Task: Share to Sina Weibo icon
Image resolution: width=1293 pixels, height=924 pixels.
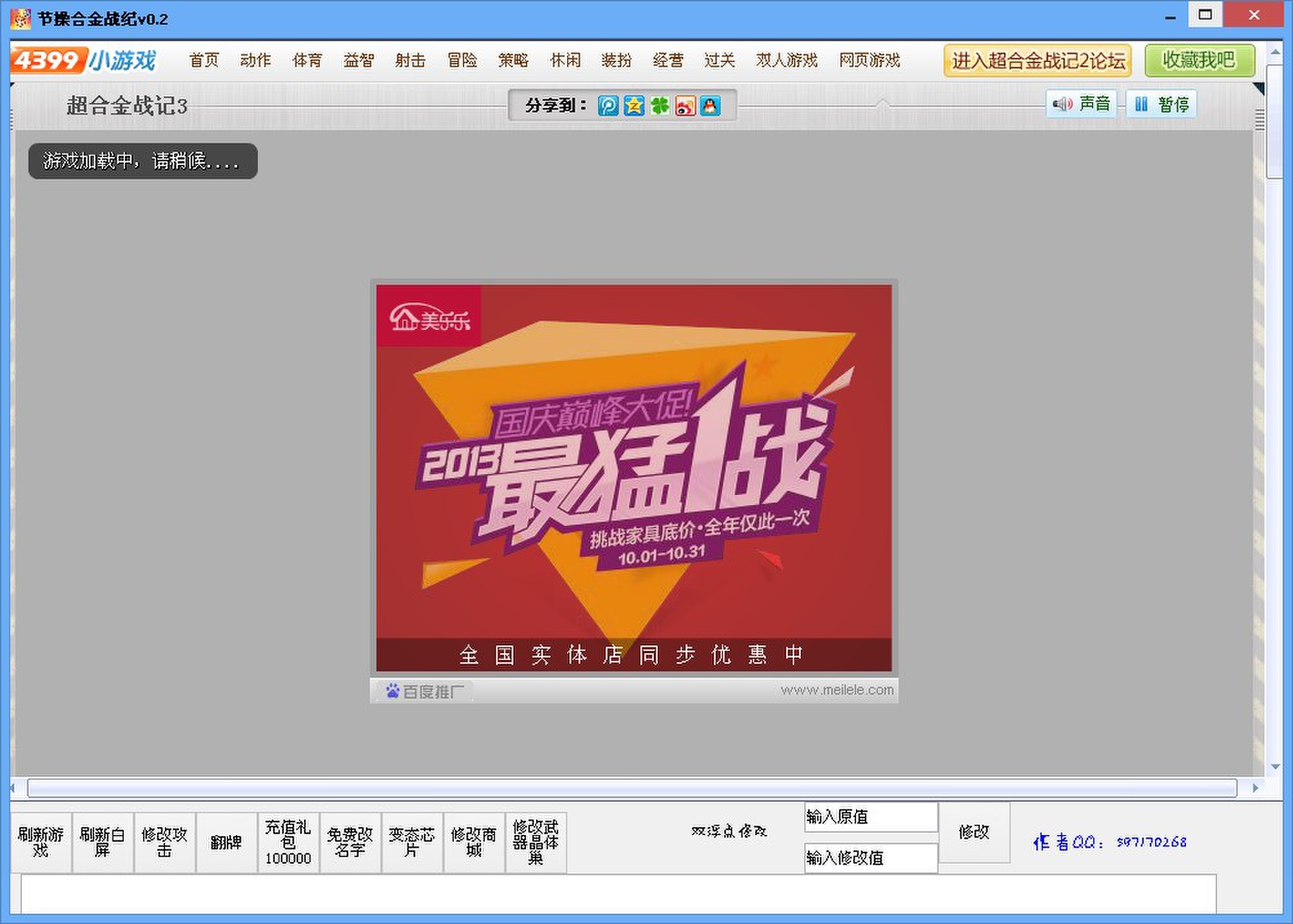Action: (685, 106)
